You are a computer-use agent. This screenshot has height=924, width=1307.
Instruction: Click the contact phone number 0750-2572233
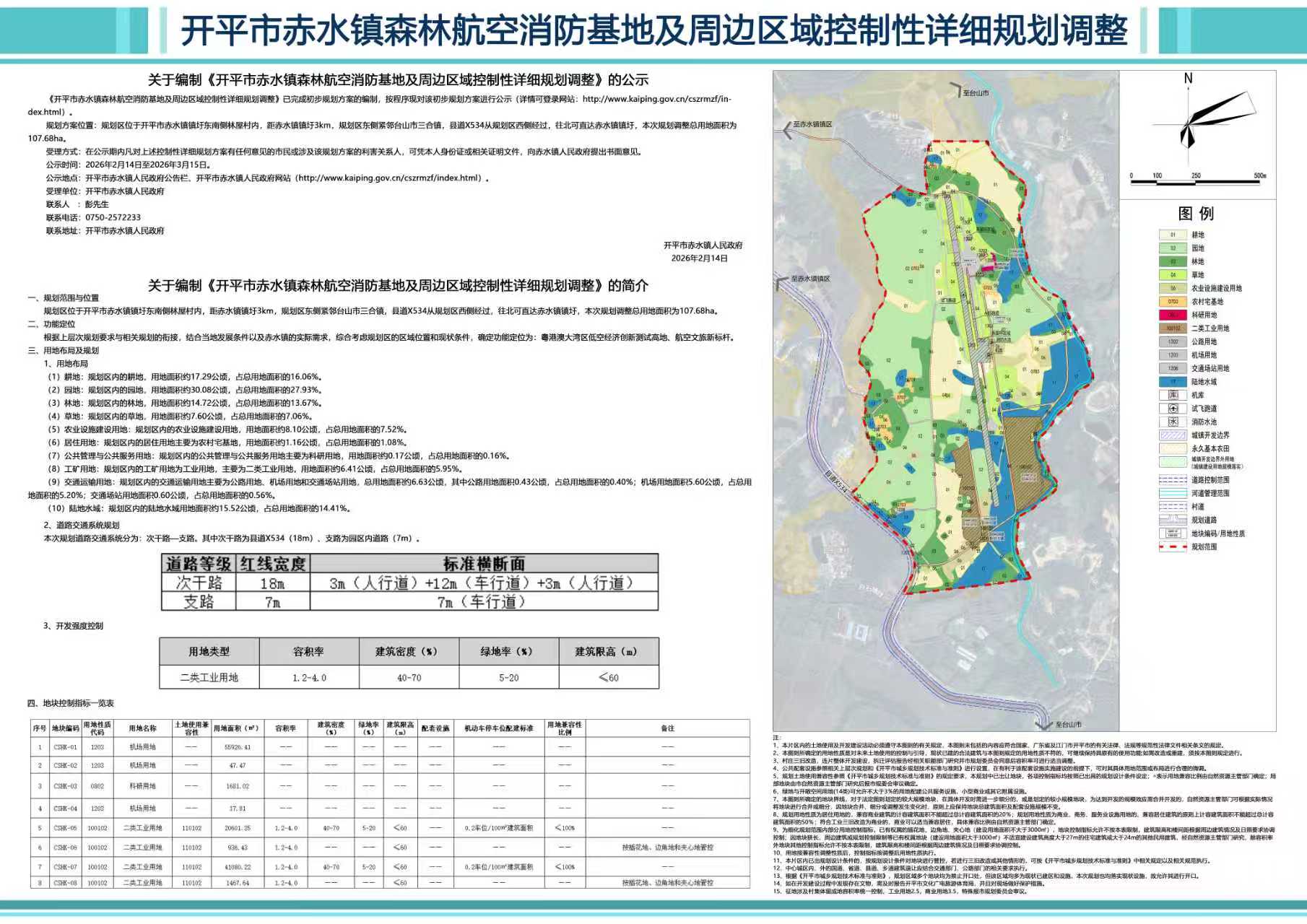click(113, 217)
